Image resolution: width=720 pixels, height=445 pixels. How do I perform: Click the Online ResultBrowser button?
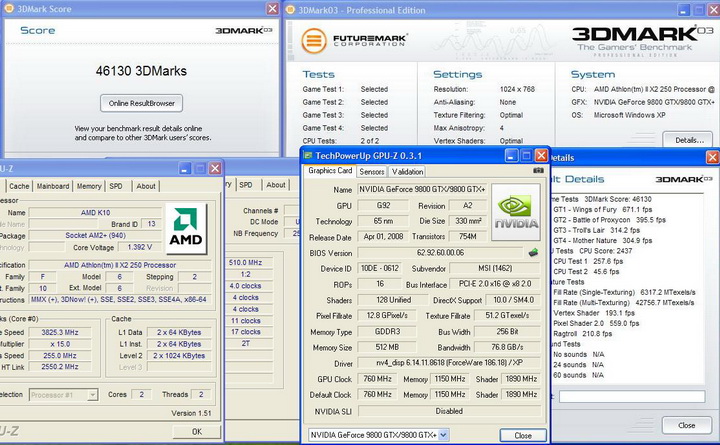[141, 103]
